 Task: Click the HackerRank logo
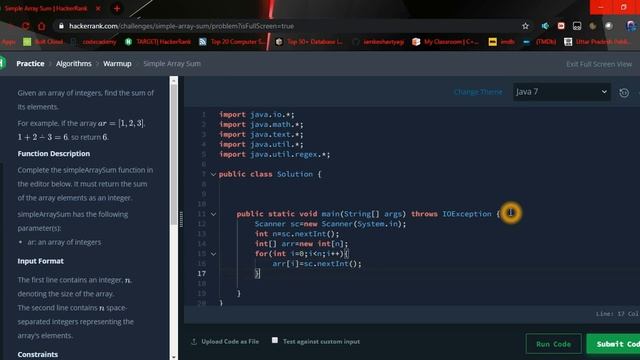(x=2, y=63)
